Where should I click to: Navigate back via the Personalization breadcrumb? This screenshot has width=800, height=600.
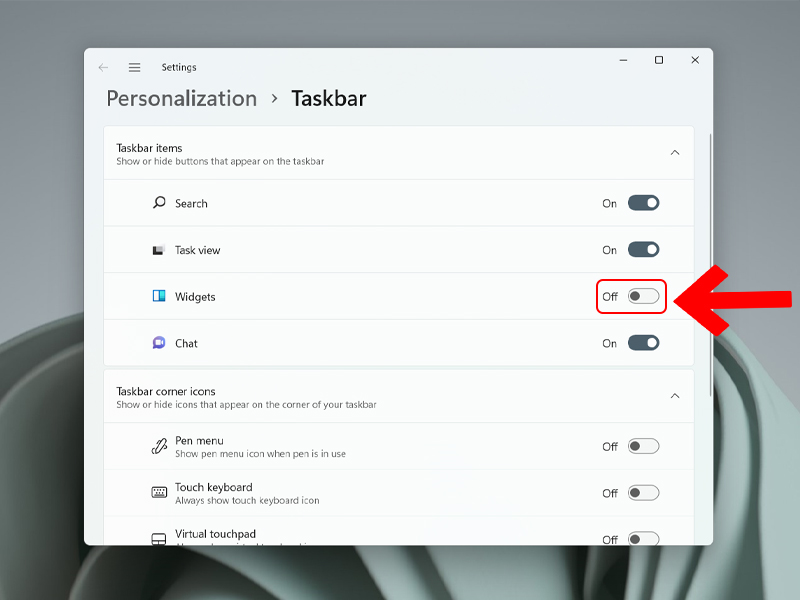[x=181, y=98]
